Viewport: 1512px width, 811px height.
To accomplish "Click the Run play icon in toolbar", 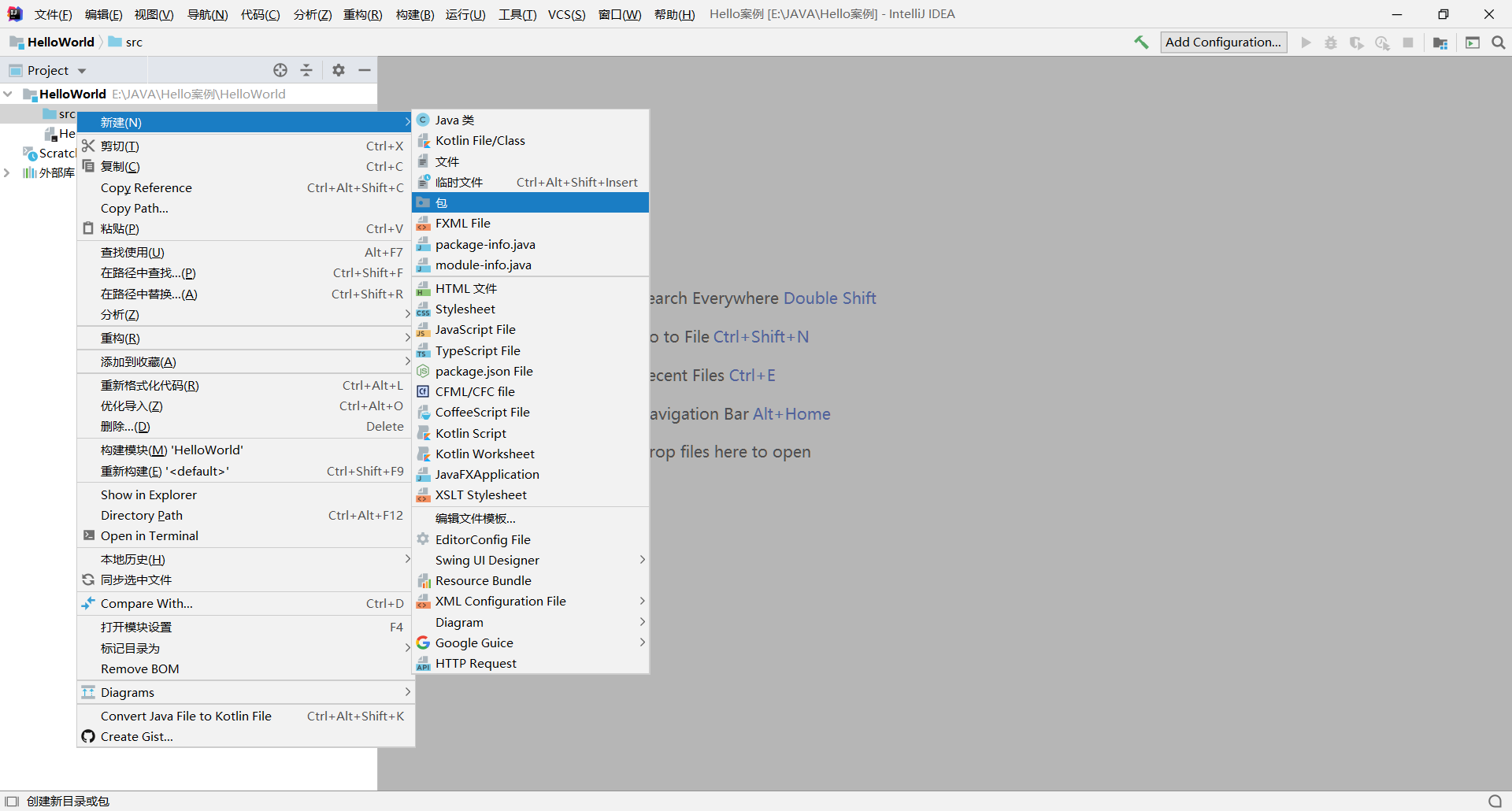I will click(1306, 43).
